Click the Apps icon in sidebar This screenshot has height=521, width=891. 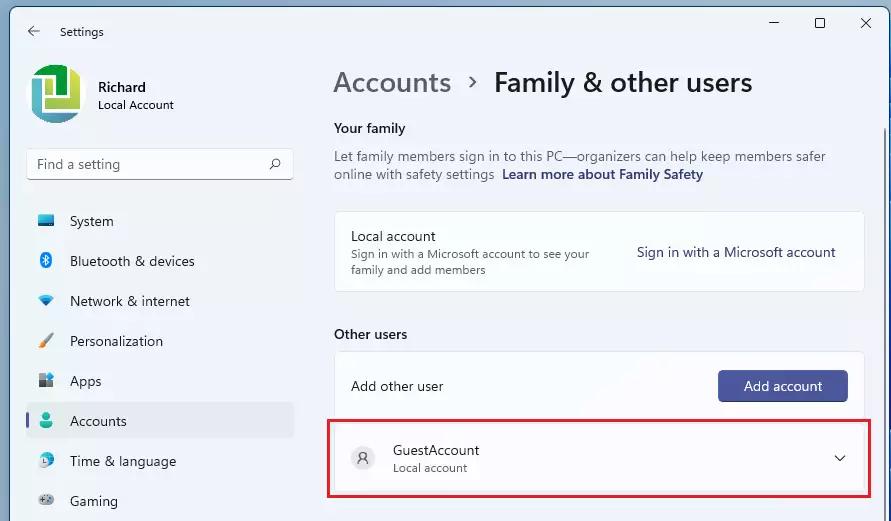[x=46, y=381]
